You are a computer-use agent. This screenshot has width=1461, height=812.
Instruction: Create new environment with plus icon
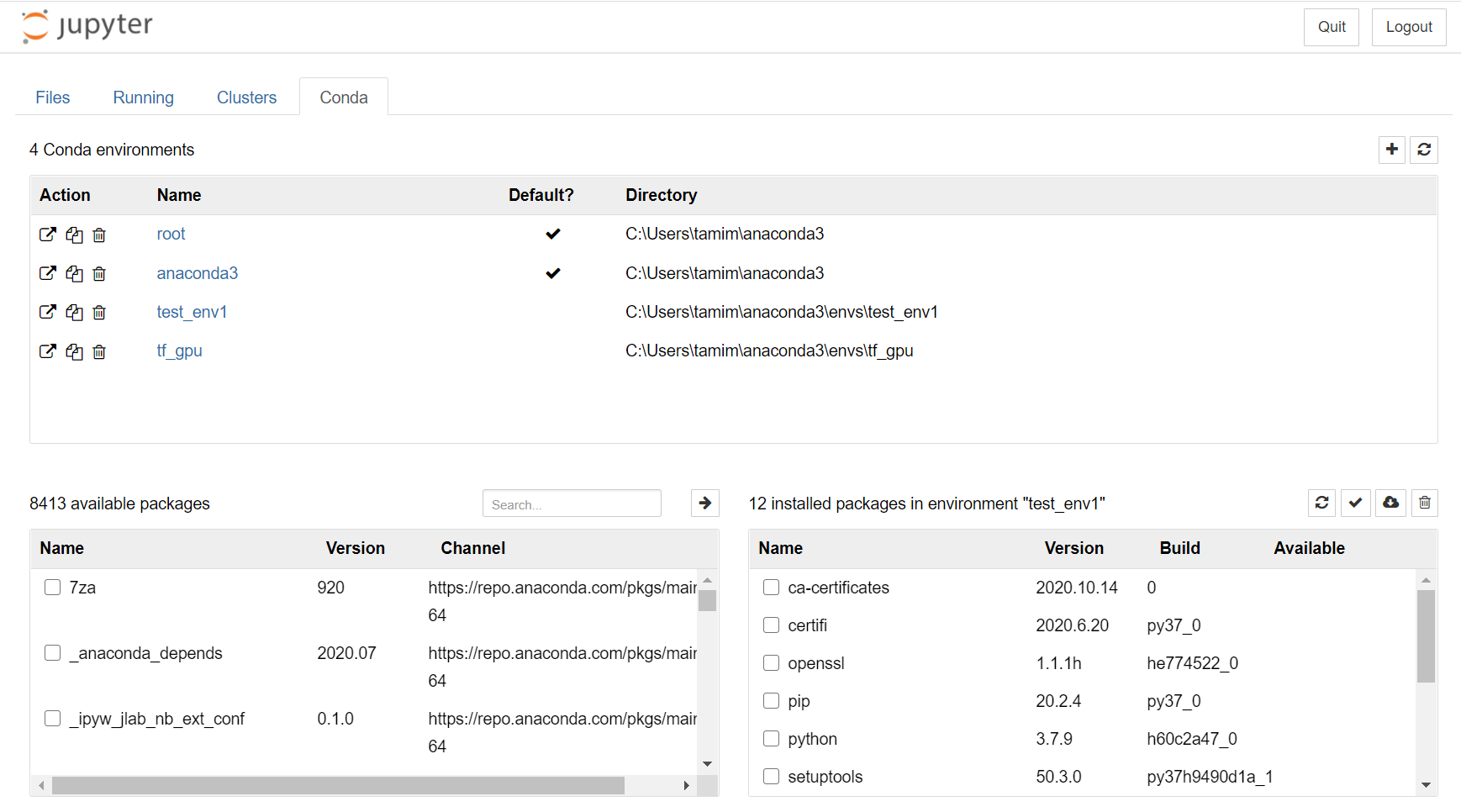pos(1392,150)
